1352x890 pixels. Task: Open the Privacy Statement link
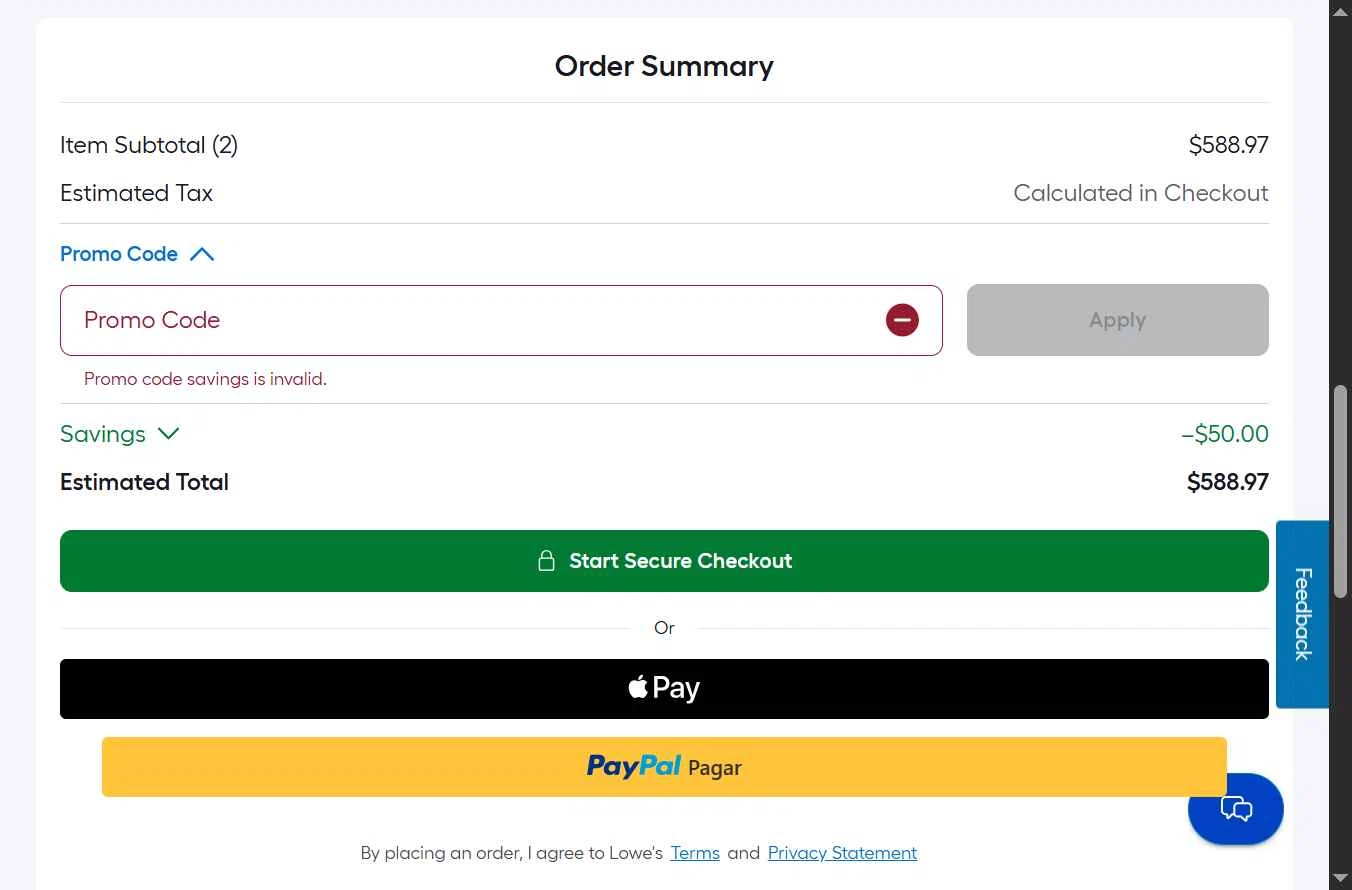(842, 853)
